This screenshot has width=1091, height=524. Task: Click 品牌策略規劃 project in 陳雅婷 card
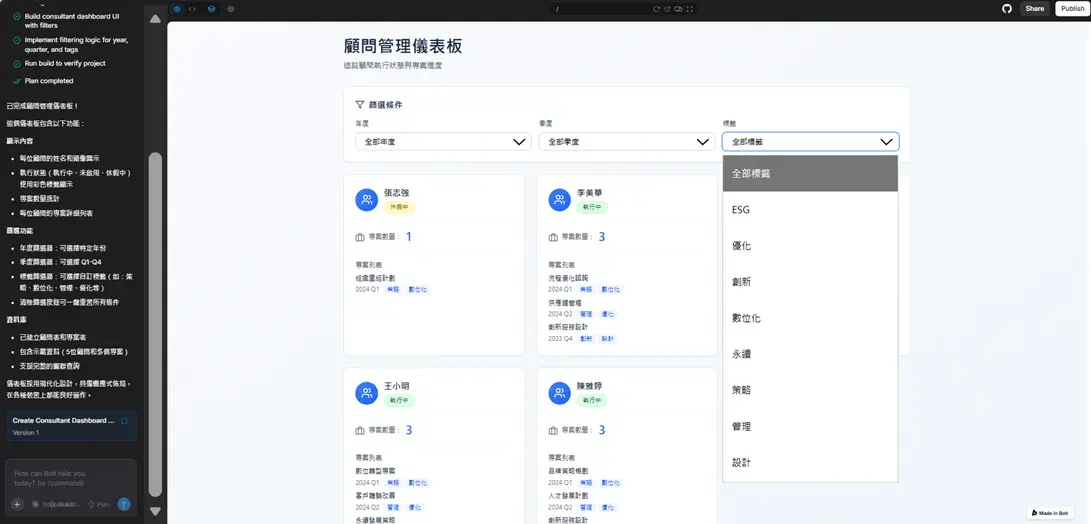pyautogui.click(x=568, y=471)
